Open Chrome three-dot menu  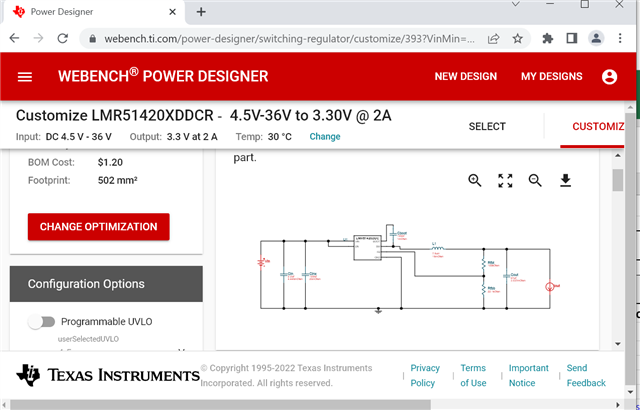[x=620, y=38]
